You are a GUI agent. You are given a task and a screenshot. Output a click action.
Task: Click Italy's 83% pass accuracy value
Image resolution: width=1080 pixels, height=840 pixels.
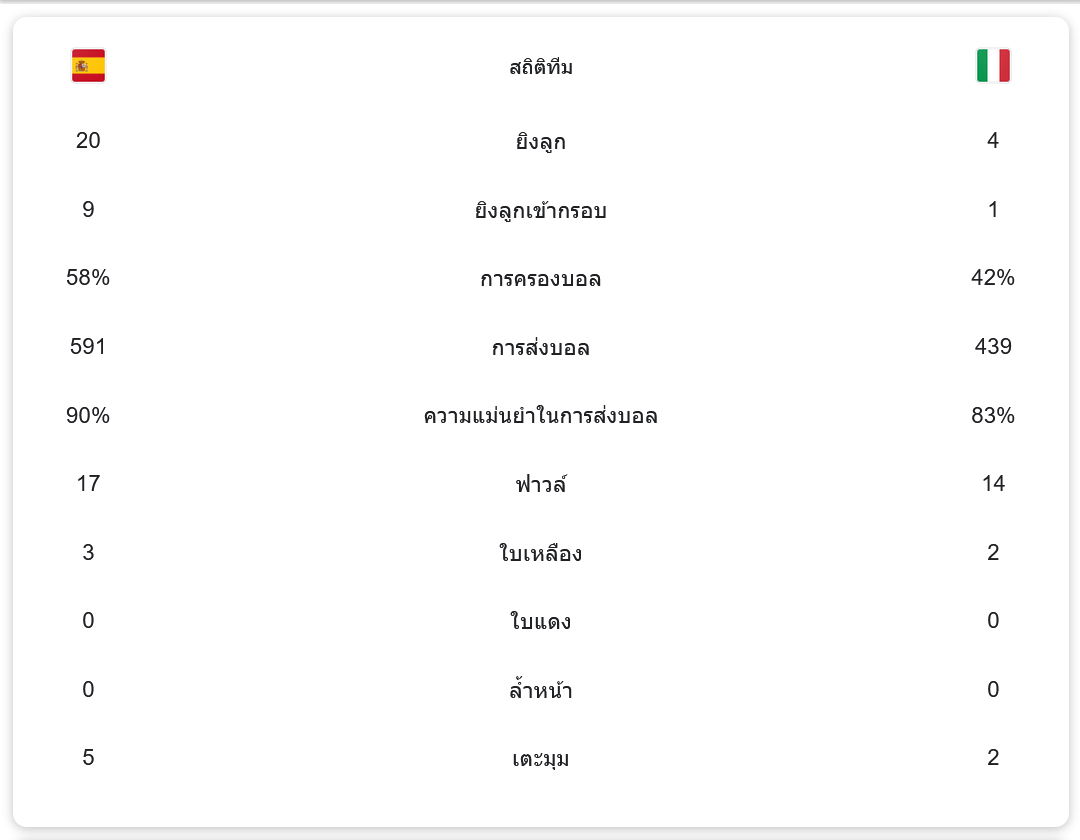coord(993,415)
